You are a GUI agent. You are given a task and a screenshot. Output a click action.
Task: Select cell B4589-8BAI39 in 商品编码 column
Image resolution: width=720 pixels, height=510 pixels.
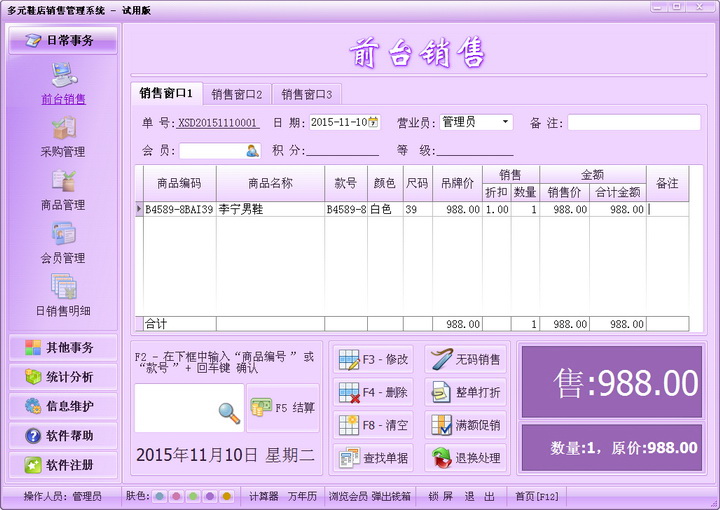(x=180, y=209)
